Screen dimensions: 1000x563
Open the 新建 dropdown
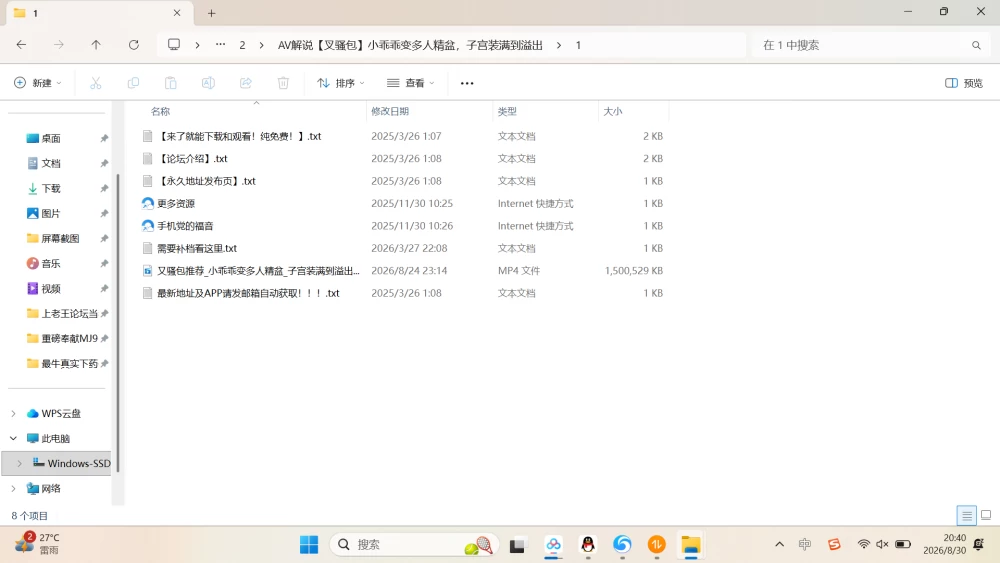[x=38, y=83]
